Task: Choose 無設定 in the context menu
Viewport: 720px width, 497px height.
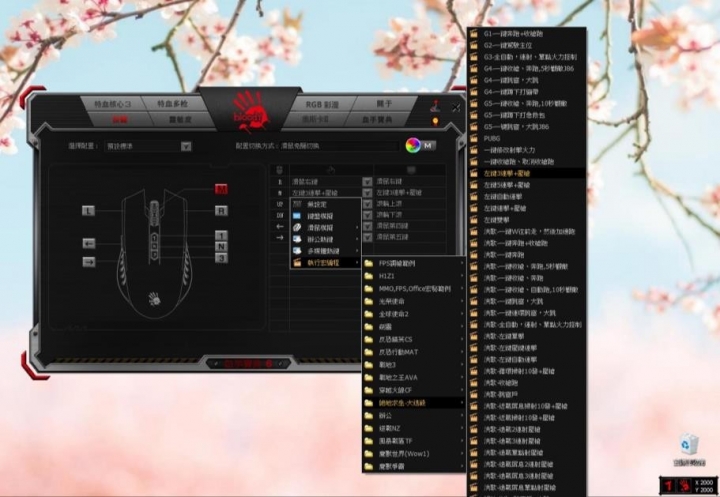Action: pos(326,204)
